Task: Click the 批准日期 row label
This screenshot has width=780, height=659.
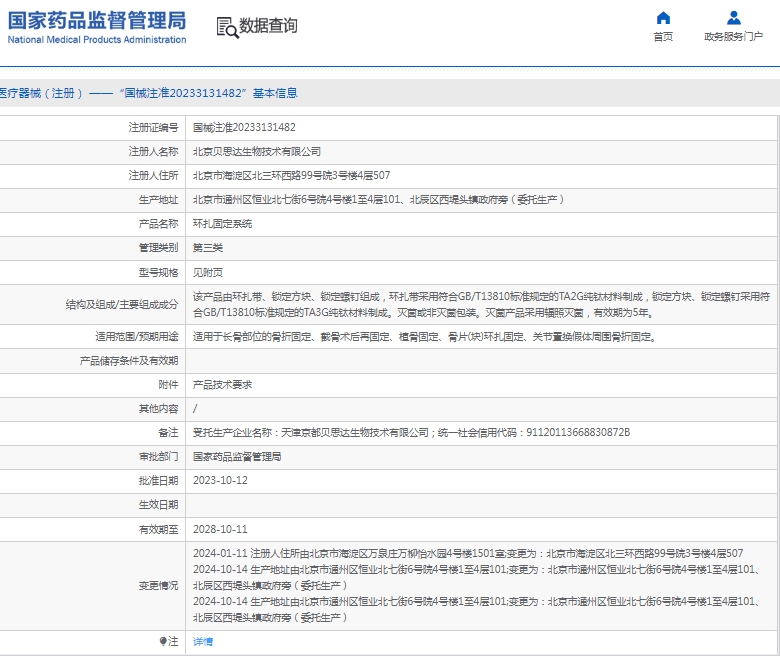Action: click(158, 480)
